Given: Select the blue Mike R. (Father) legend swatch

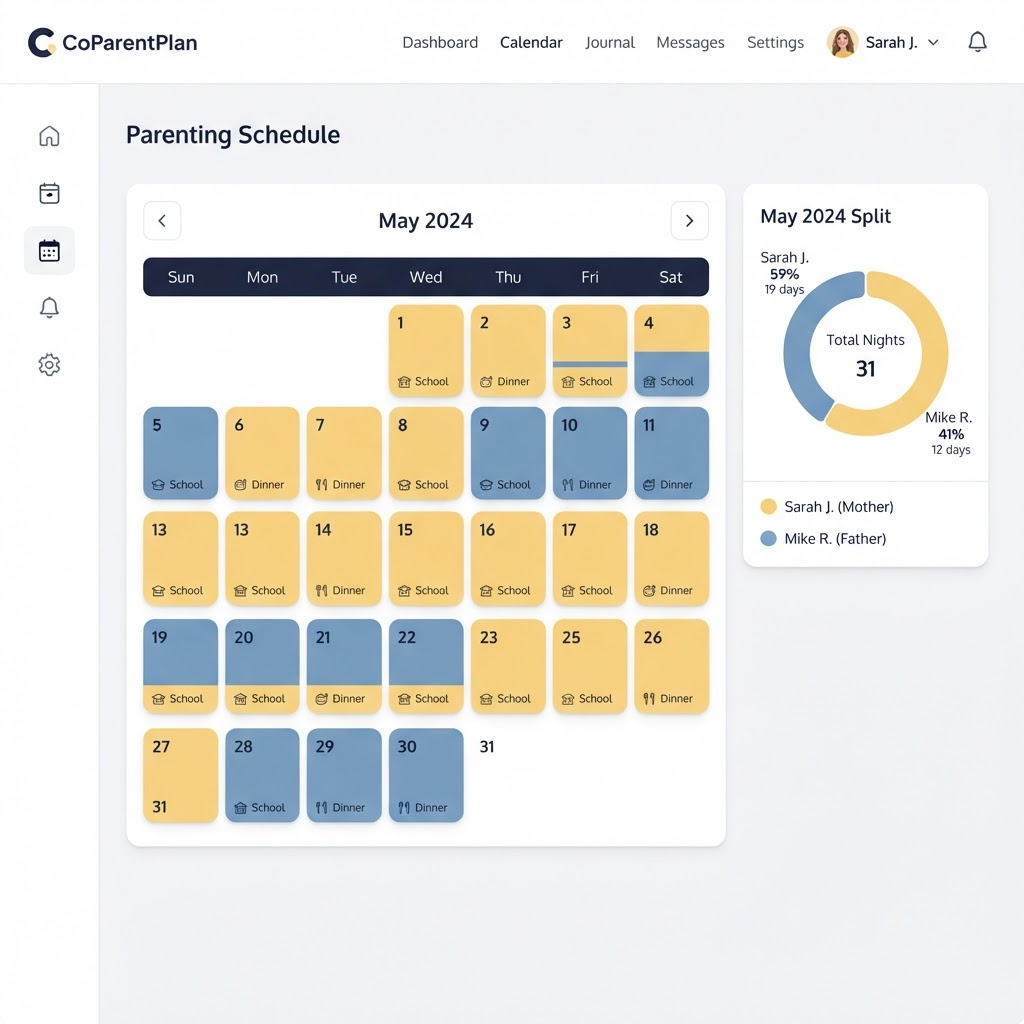Looking at the screenshot, I should tap(769, 539).
